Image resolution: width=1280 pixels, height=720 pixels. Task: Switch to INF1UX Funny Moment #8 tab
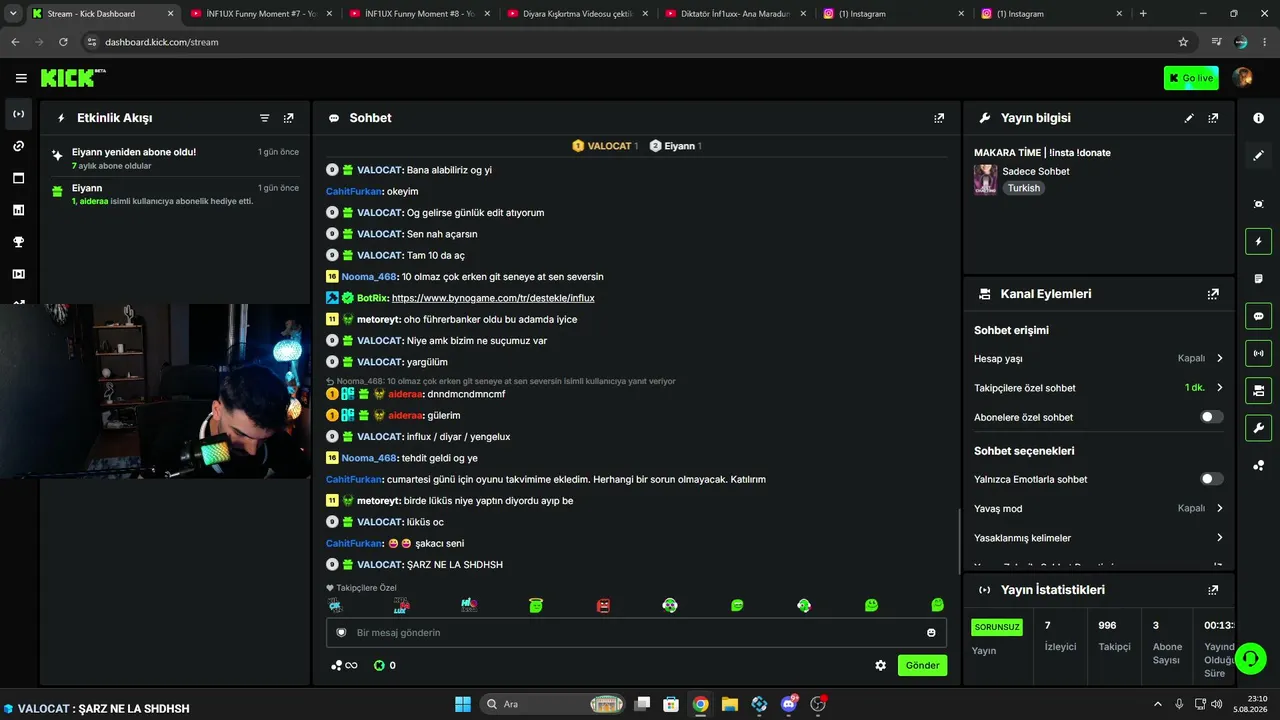(x=420, y=14)
